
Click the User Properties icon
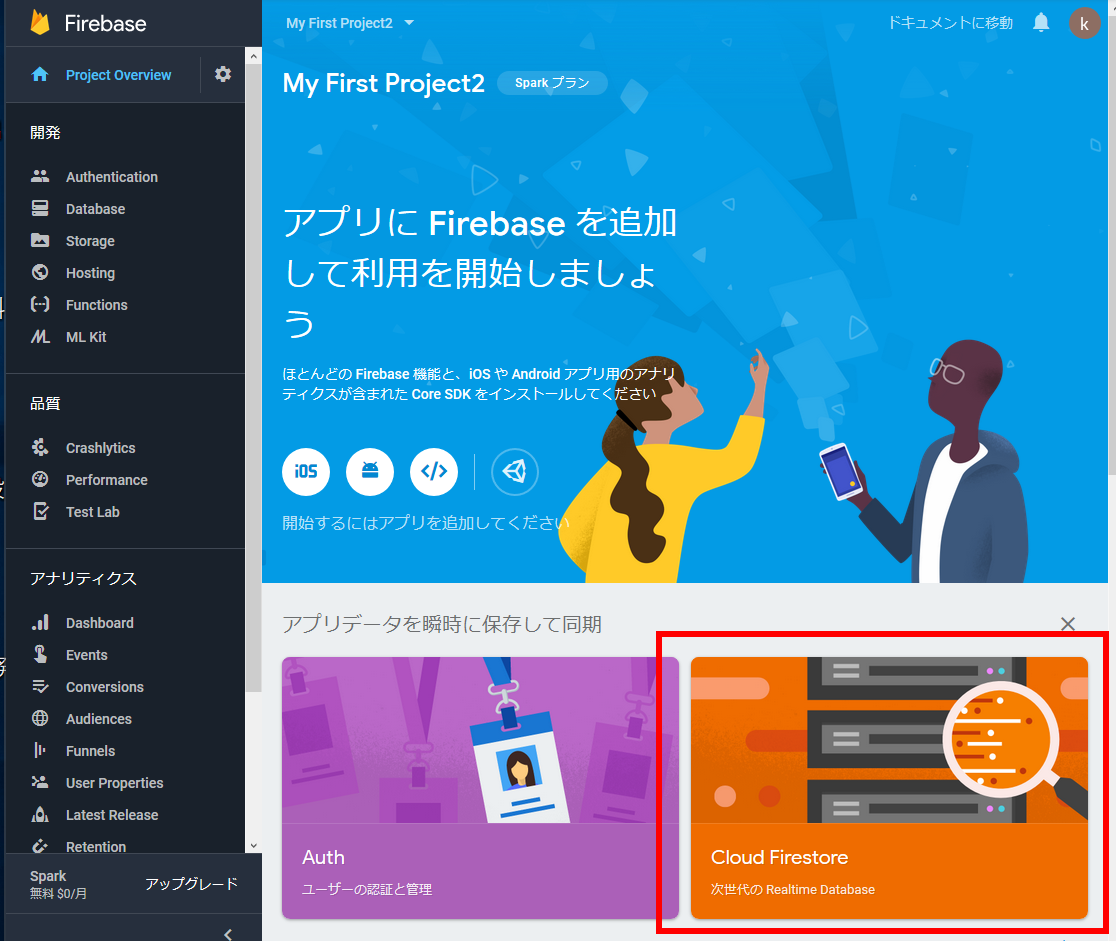point(40,782)
